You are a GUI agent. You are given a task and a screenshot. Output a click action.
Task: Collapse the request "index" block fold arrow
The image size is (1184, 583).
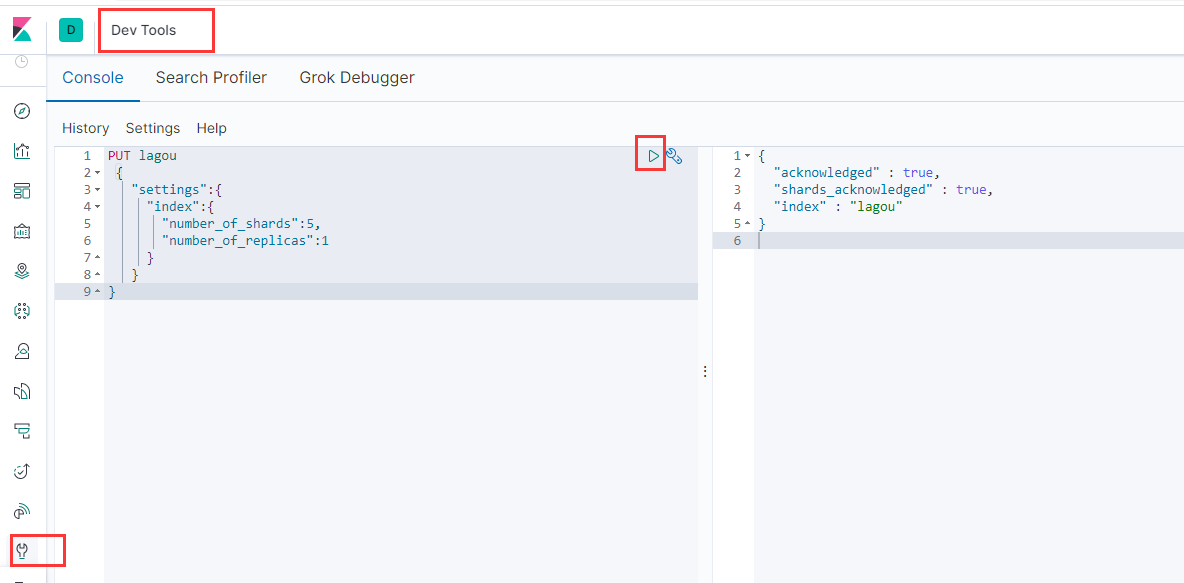[97, 207]
